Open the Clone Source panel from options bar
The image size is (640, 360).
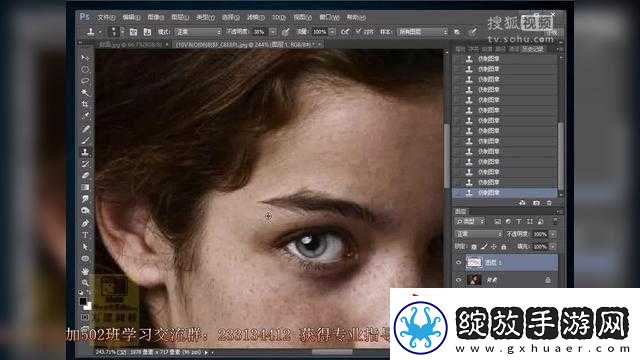click(147, 32)
